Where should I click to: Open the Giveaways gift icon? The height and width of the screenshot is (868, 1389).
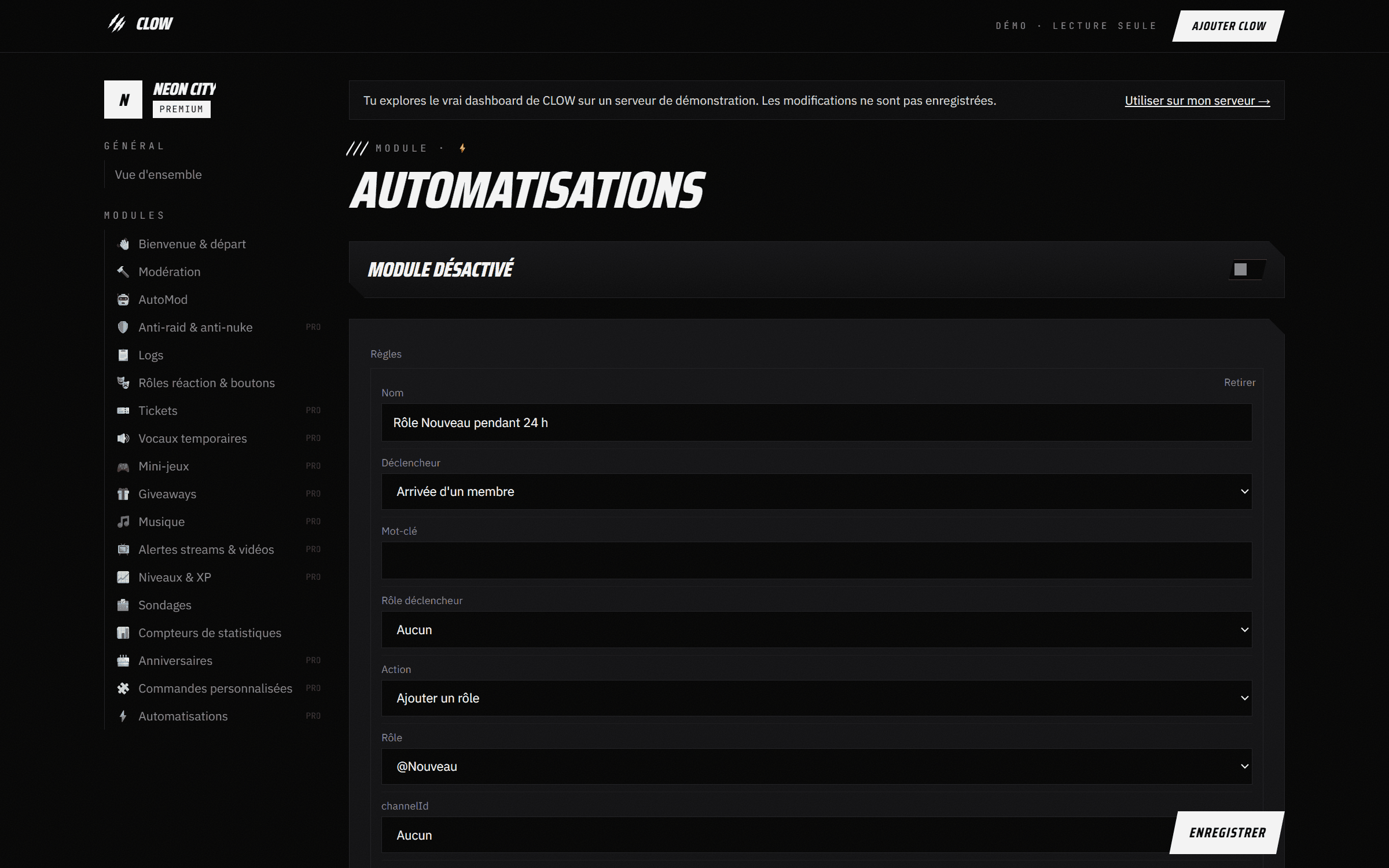(123, 494)
